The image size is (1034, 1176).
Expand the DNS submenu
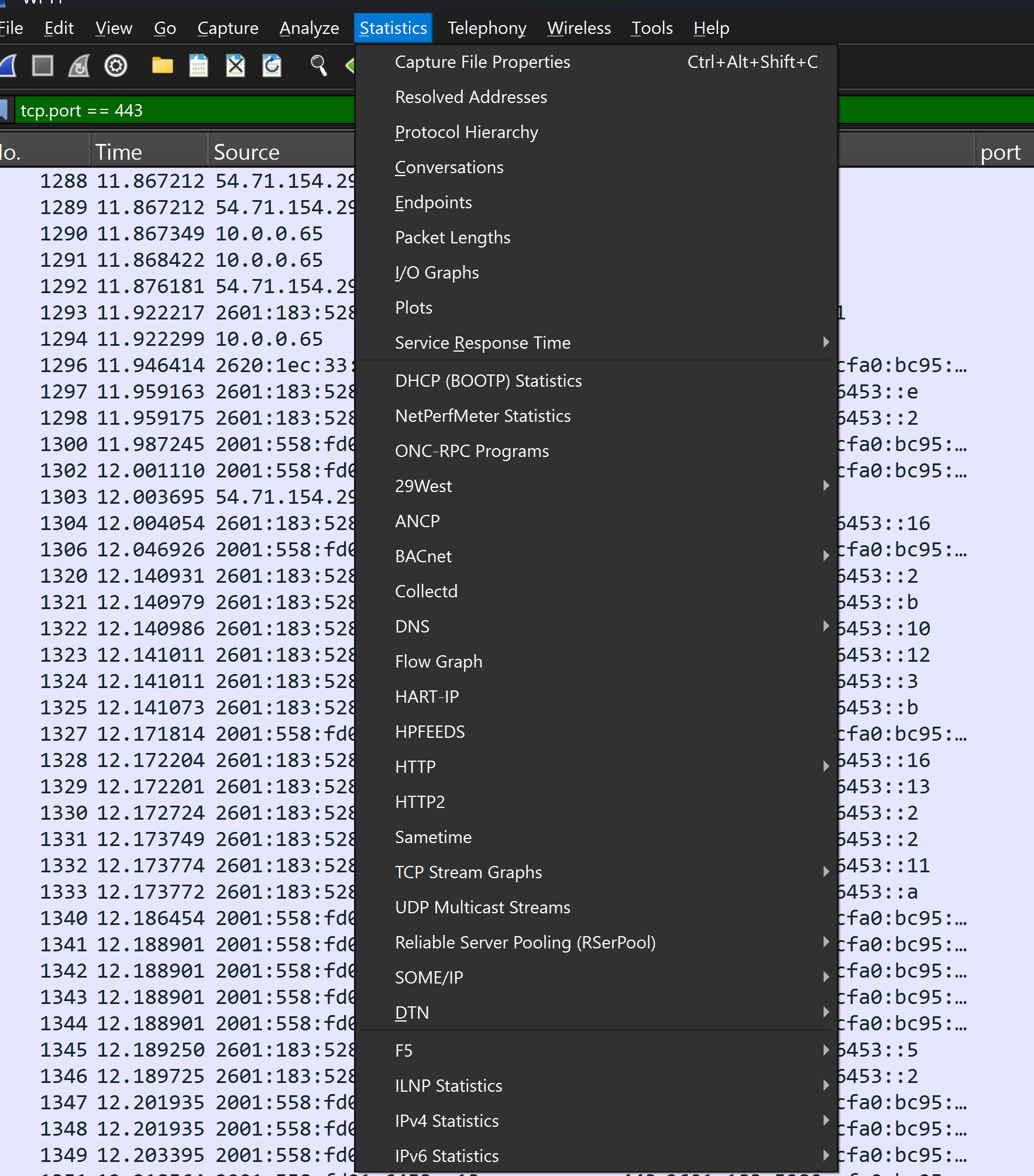click(596, 627)
